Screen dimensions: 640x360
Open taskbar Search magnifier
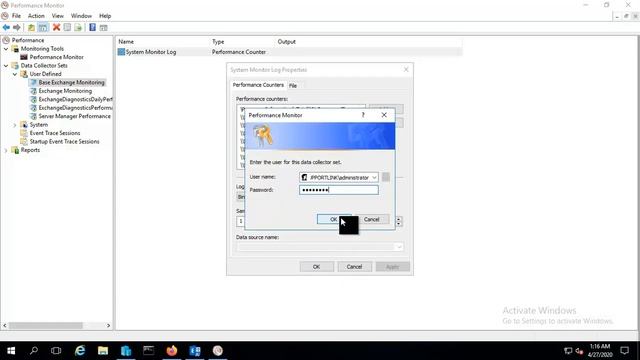(x=34, y=351)
